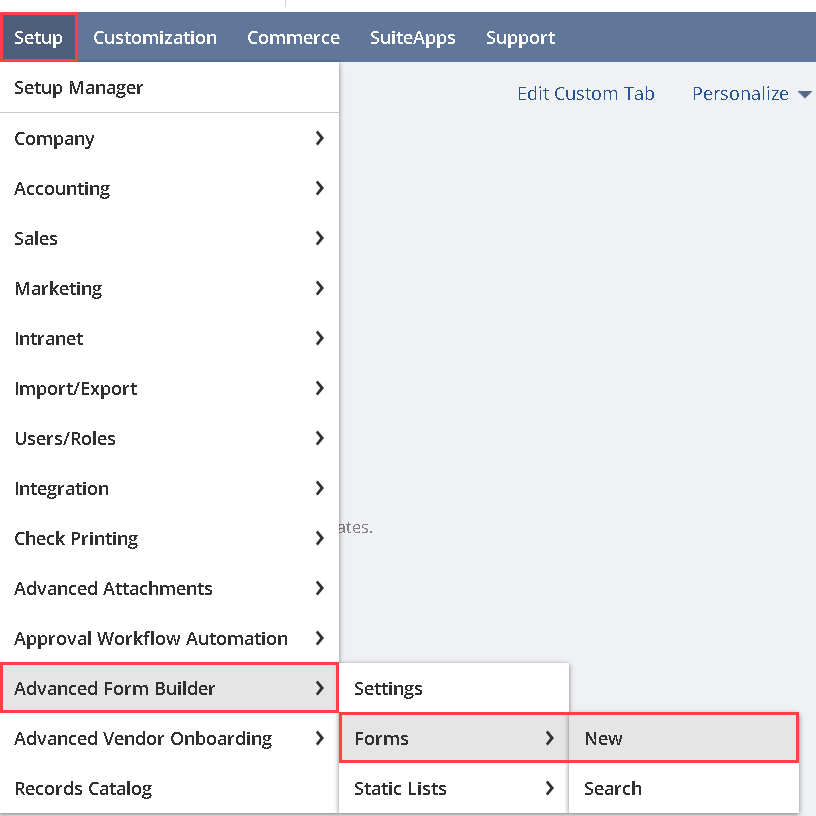Click the Edit Custom Tab link
This screenshot has width=816, height=816.
(x=585, y=94)
